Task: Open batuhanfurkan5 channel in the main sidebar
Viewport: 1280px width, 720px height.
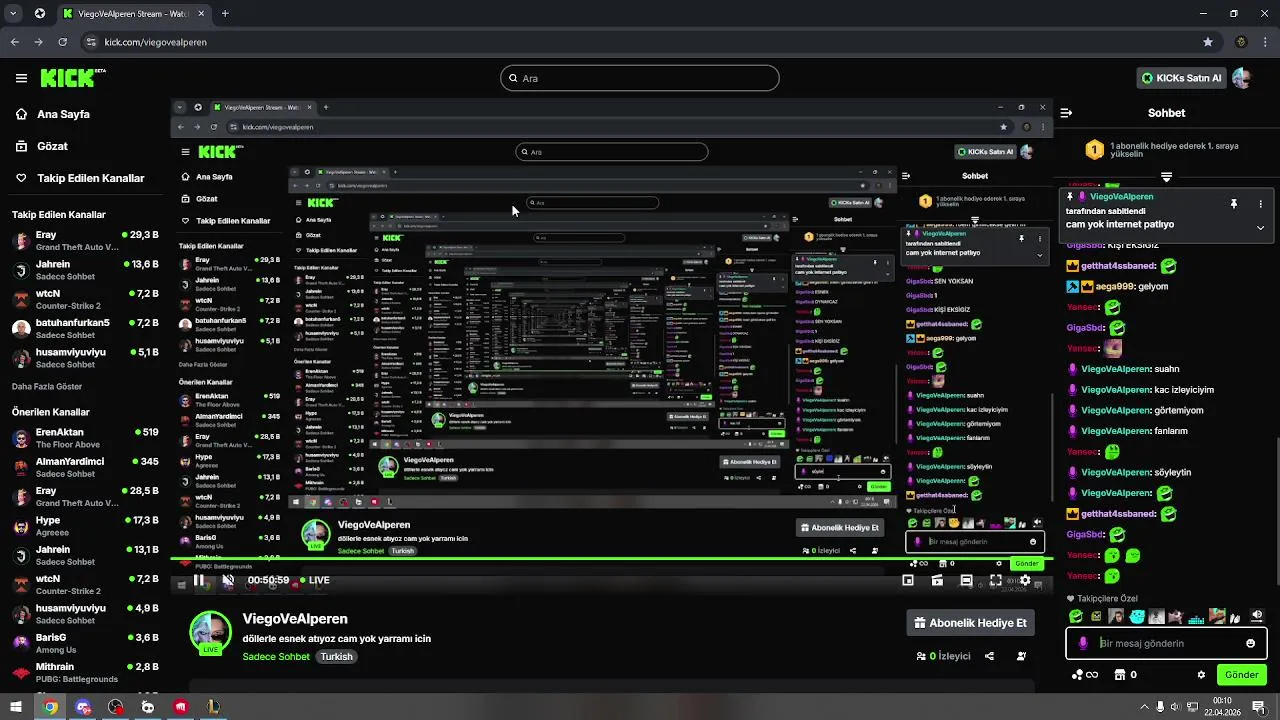Action: pyautogui.click(x=85, y=329)
